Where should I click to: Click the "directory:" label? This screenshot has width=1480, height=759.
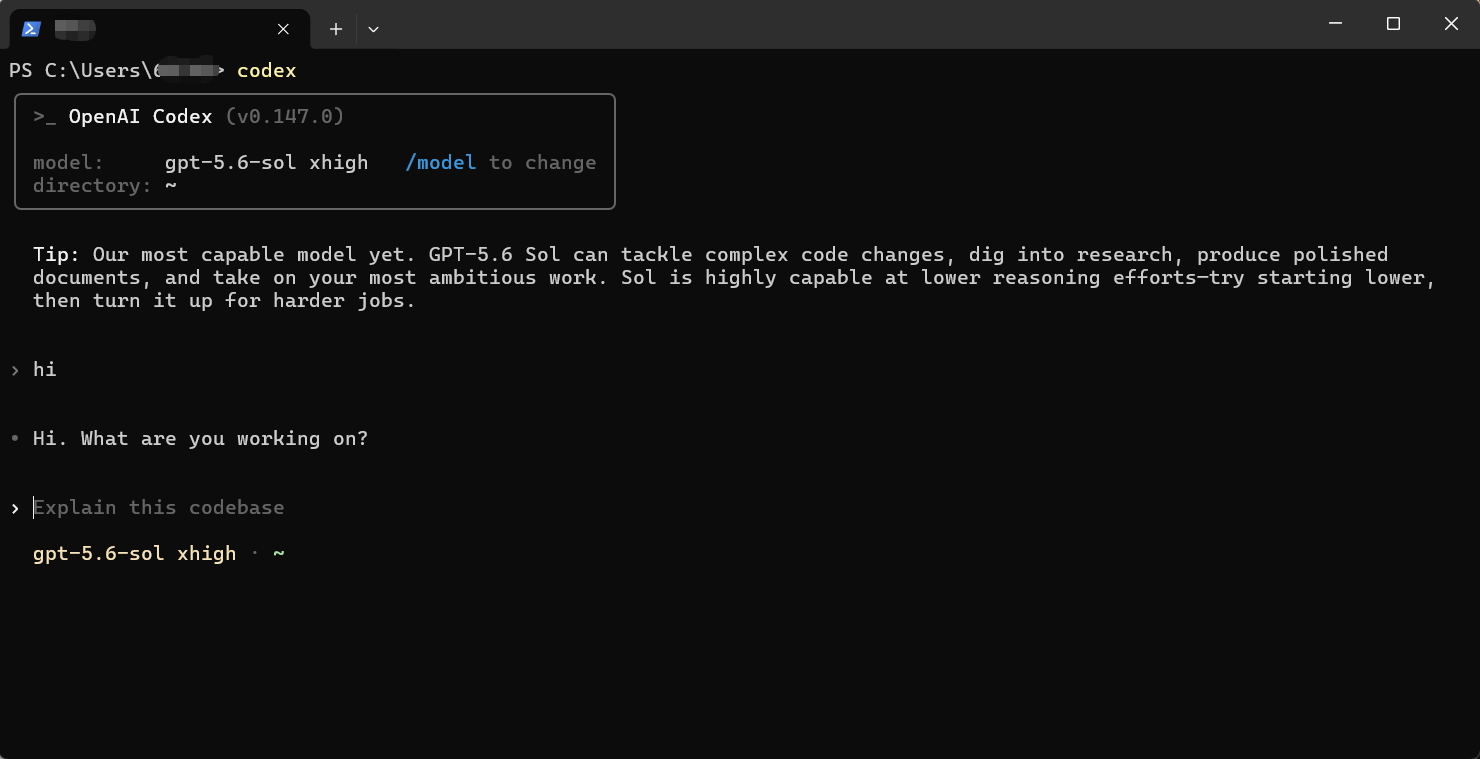(x=93, y=186)
